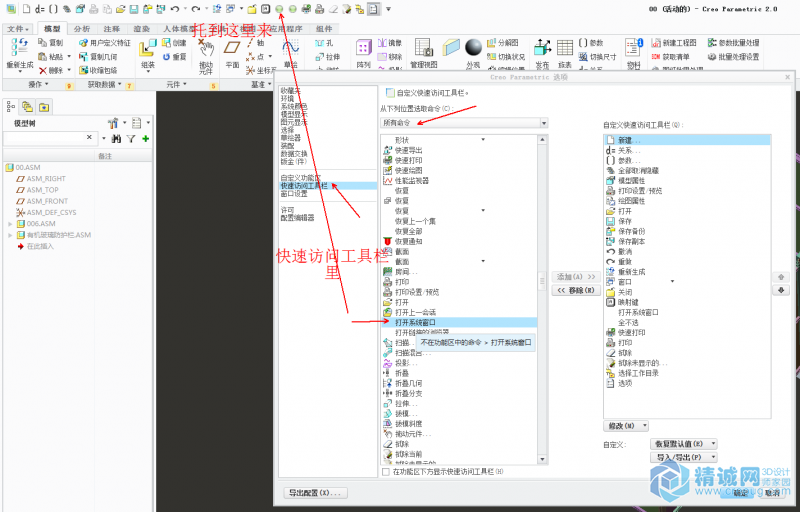
Task: Select 配置编辑器 in options category list
Action: [x=297, y=218]
